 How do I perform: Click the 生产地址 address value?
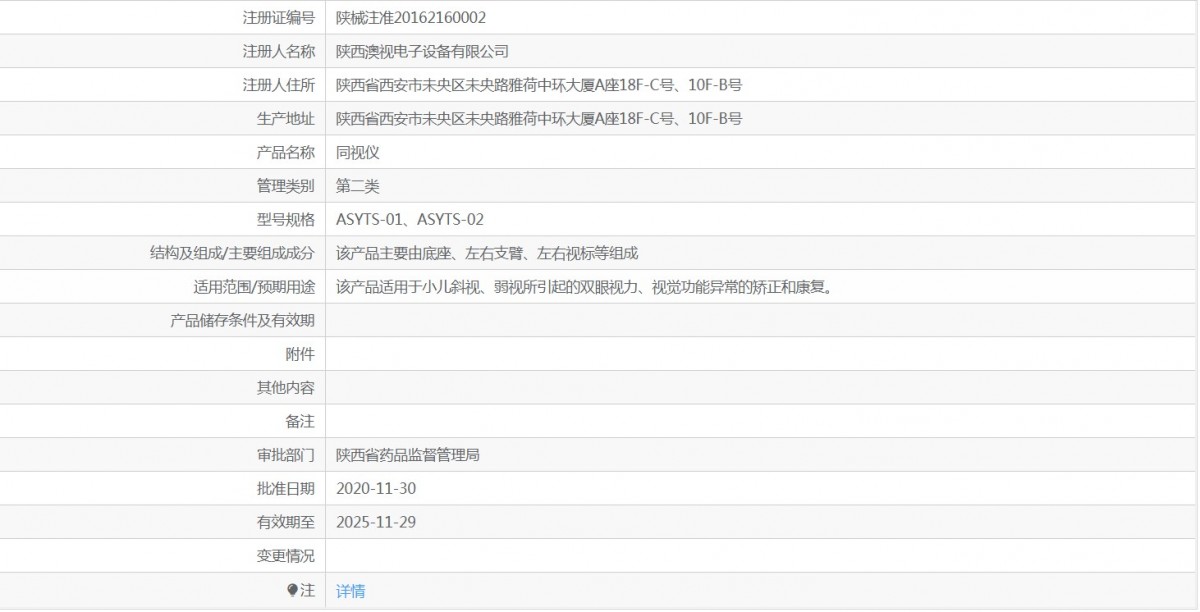[539, 119]
